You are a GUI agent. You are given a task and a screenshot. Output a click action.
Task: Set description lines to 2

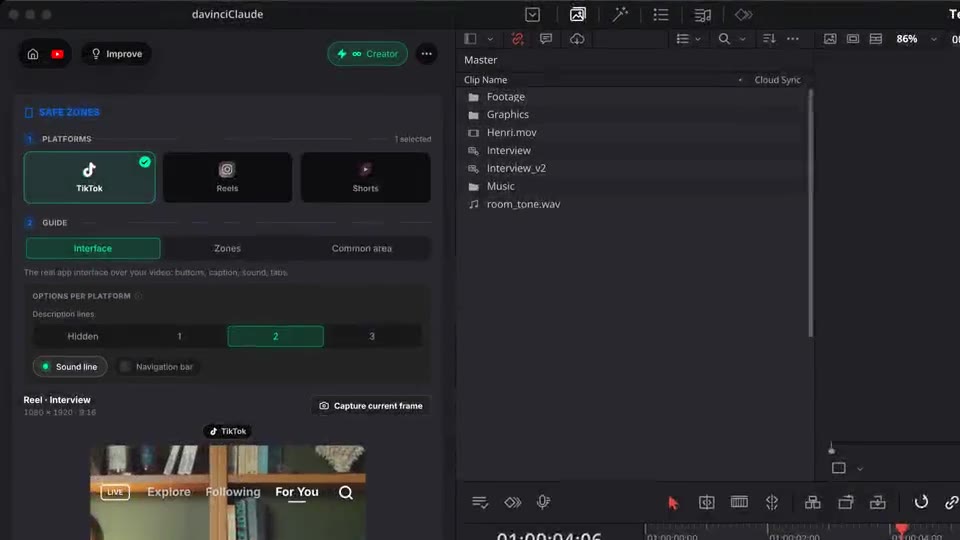point(276,336)
